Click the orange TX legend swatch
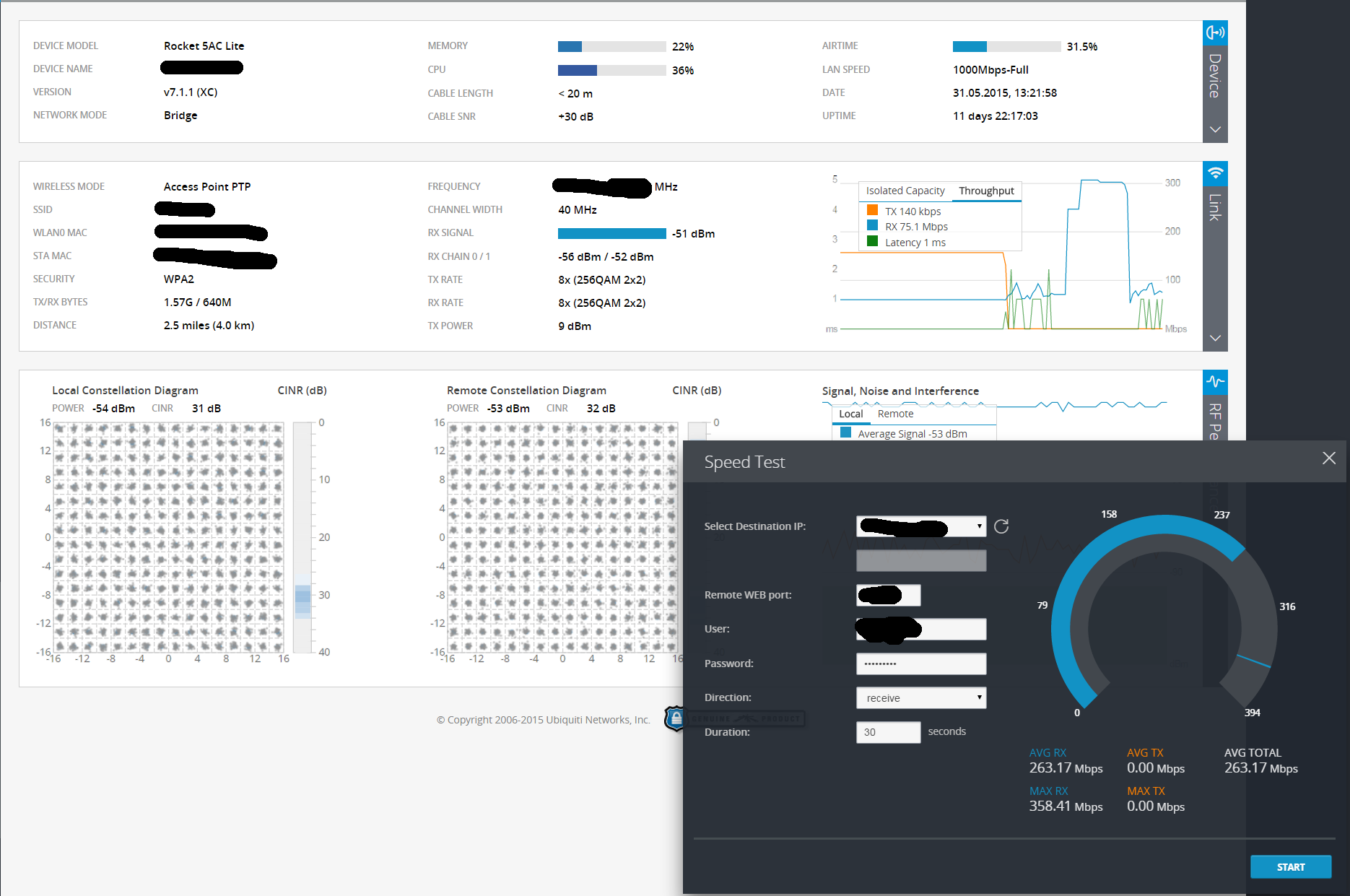The width and height of the screenshot is (1350, 896). (872, 211)
